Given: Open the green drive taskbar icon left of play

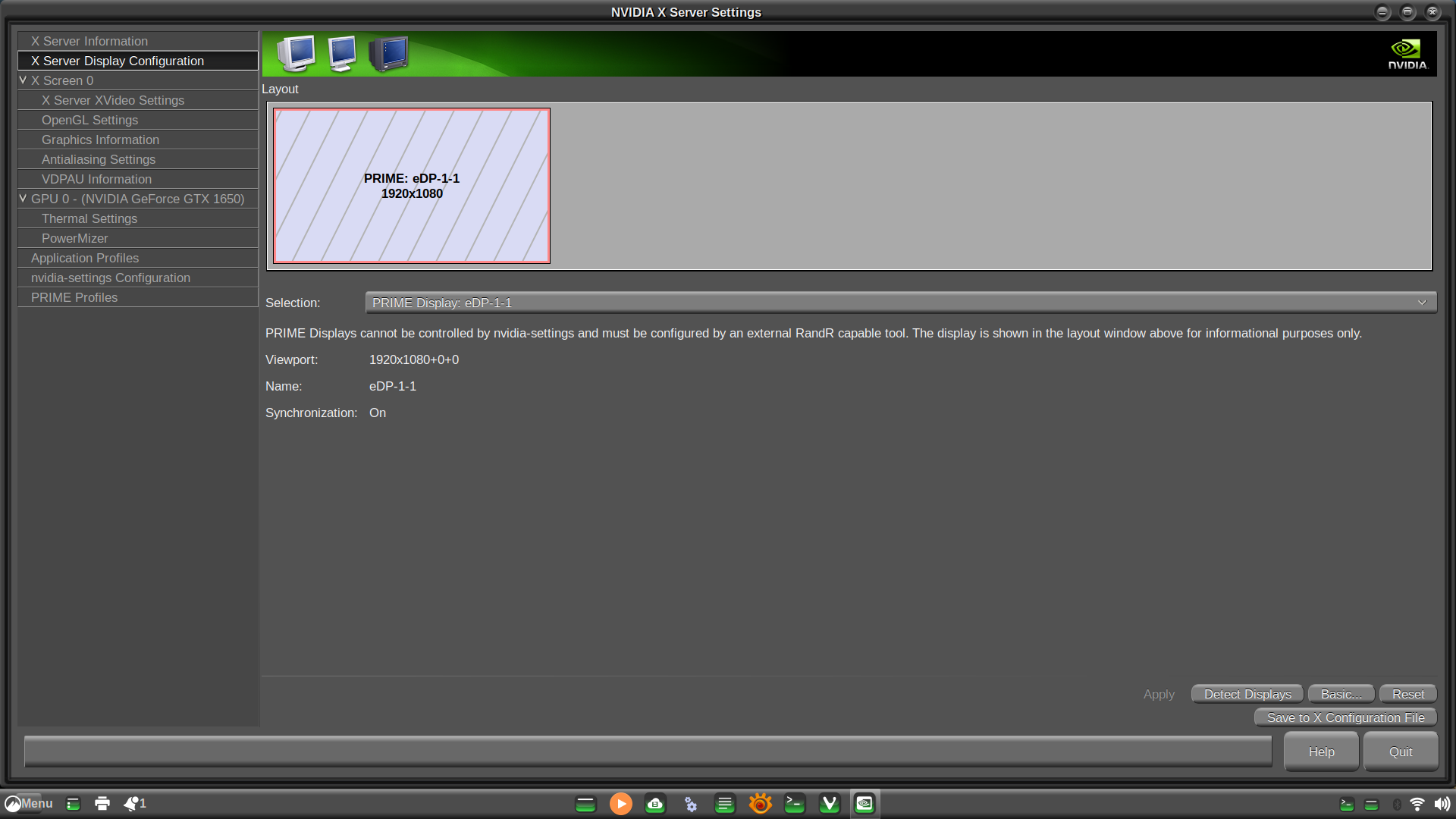Looking at the screenshot, I should [585, 803].
